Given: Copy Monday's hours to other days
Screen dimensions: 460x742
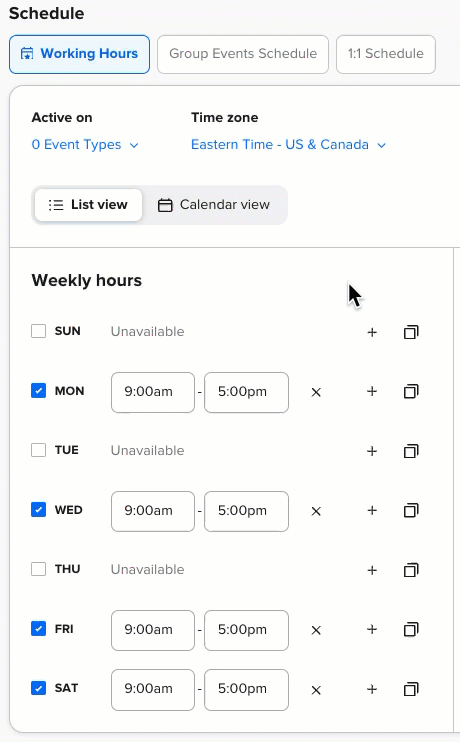Looking at the screenshot, I should coord(411,392).
